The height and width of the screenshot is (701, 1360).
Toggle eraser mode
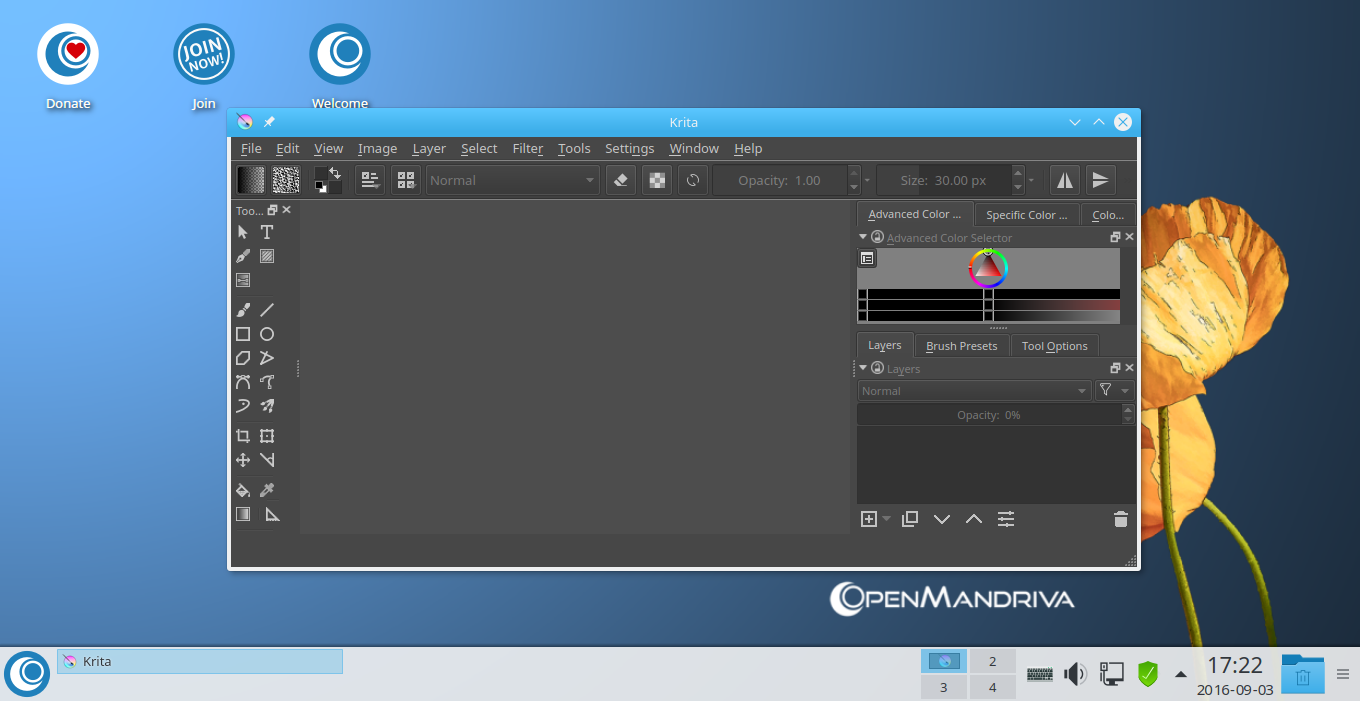[x=621, y=180]
